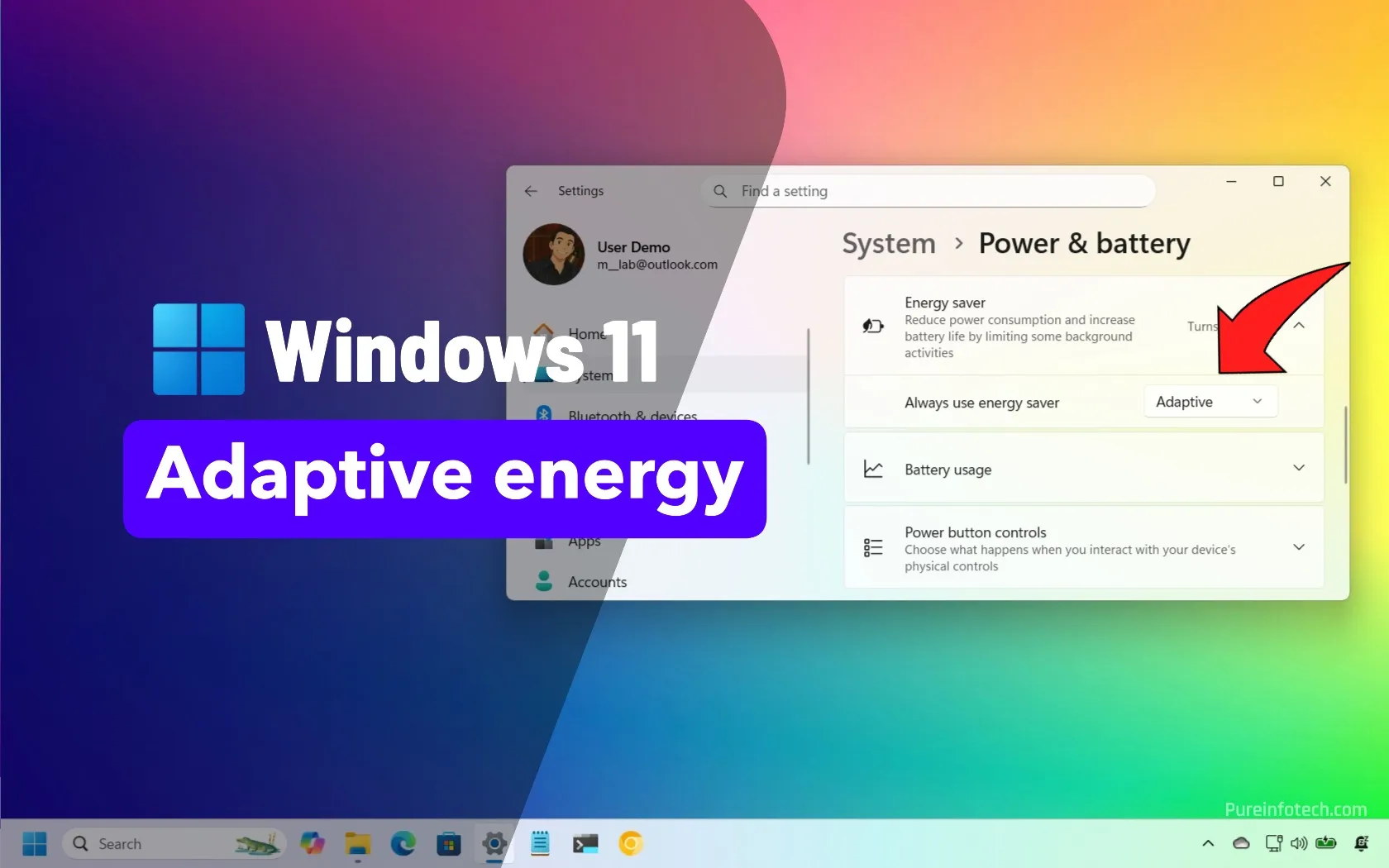The image size is (1389, 868).
Task: Close the Settings window
Action: point(1325,181)
